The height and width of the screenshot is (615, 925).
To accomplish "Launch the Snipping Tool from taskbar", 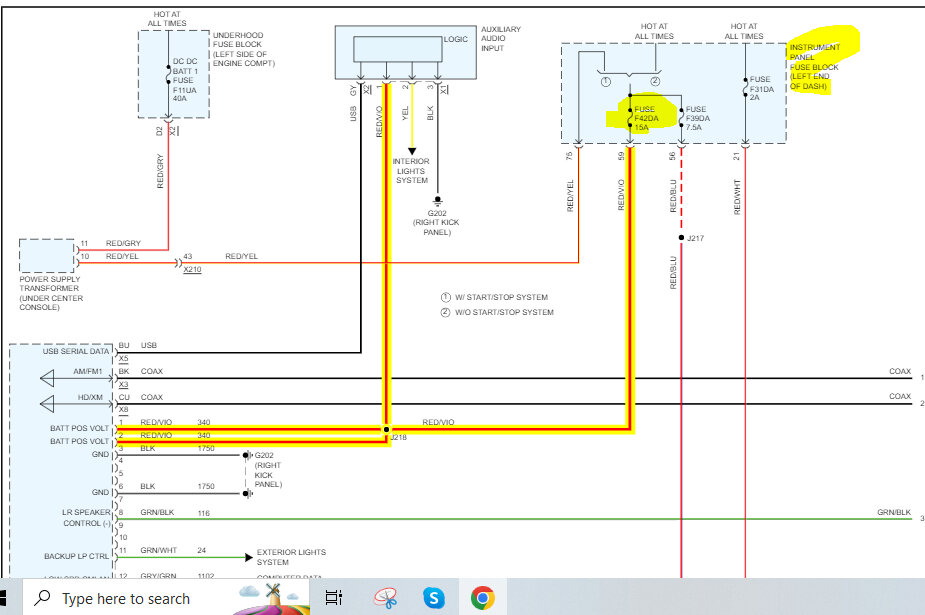I will point(385,598).
